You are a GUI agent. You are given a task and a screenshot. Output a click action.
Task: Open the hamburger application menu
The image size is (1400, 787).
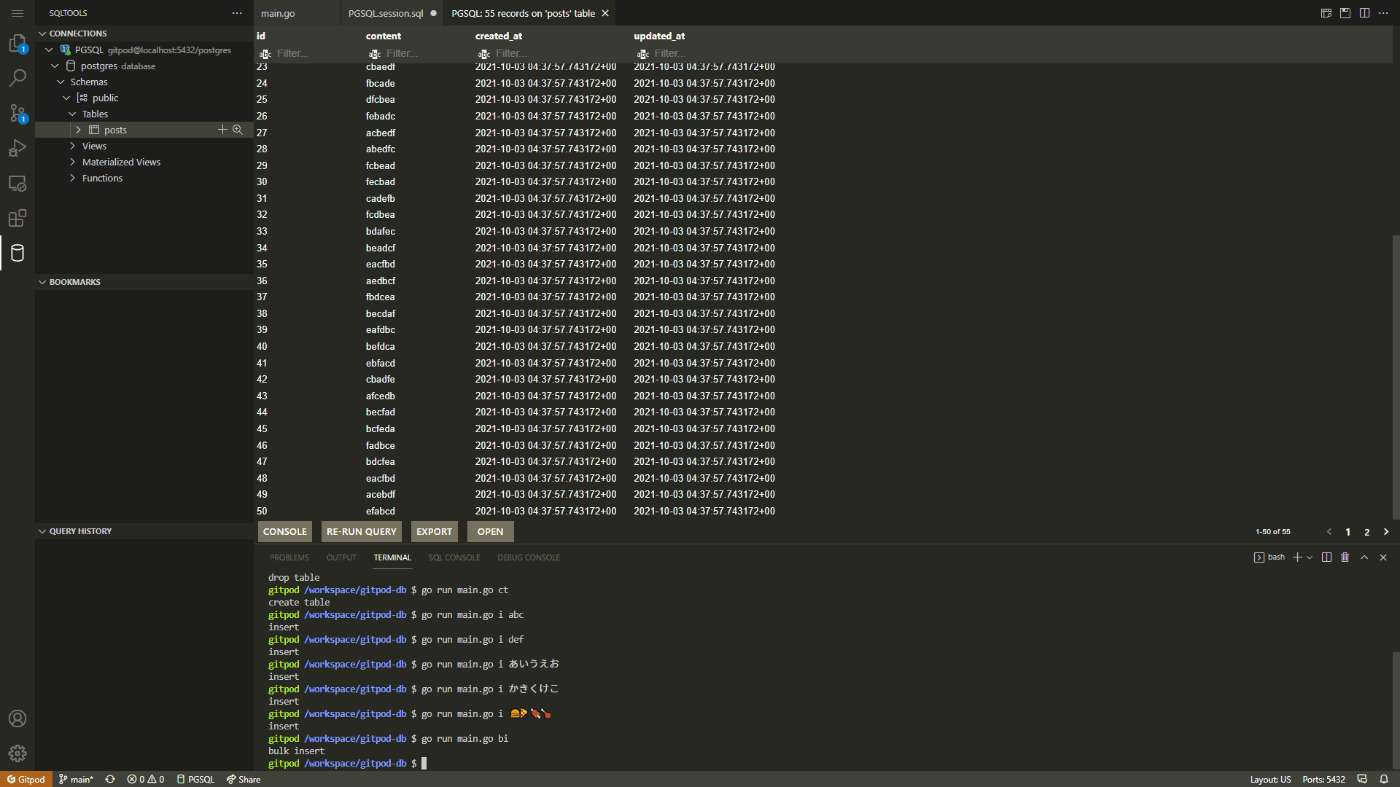[x=17, y=13]
